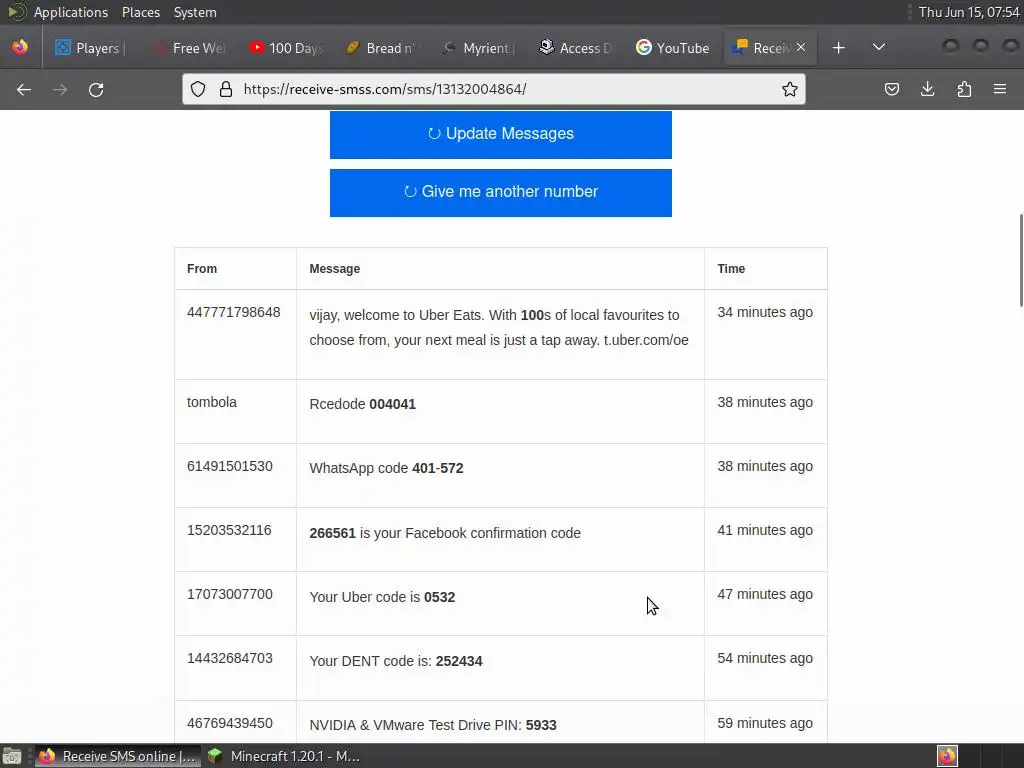Image resolution: width=1024 pixels, height=768 pixels.
Task: View site security via padlock icon
Action: click(x=226, y=89)
